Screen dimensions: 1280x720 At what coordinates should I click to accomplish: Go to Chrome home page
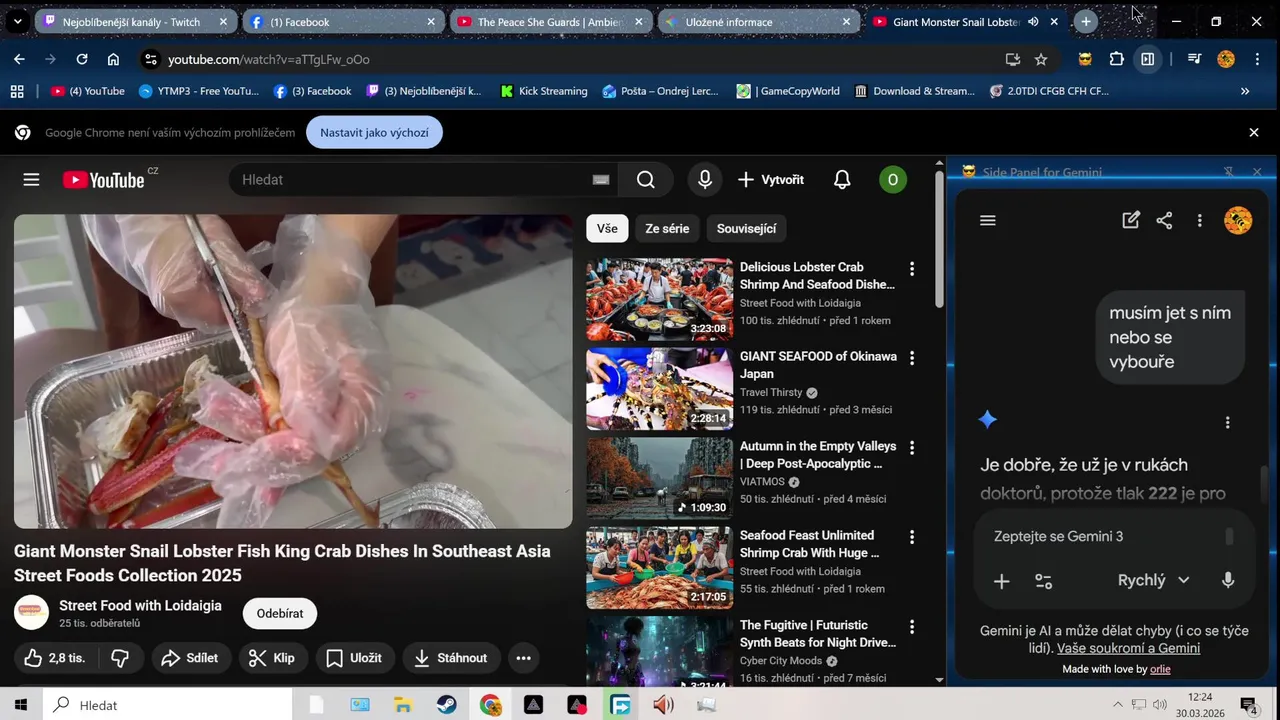113,60
